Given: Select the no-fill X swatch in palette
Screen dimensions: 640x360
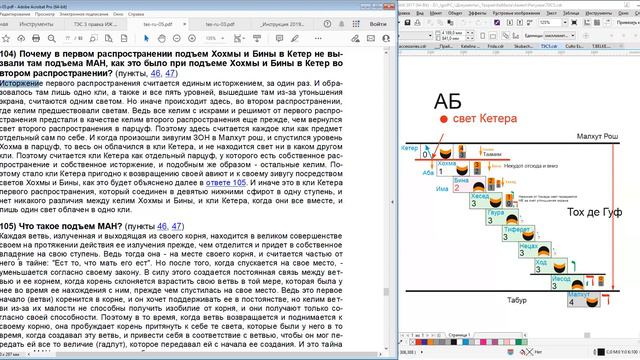Looking at the screenshot, I should (x=412, y=342).
